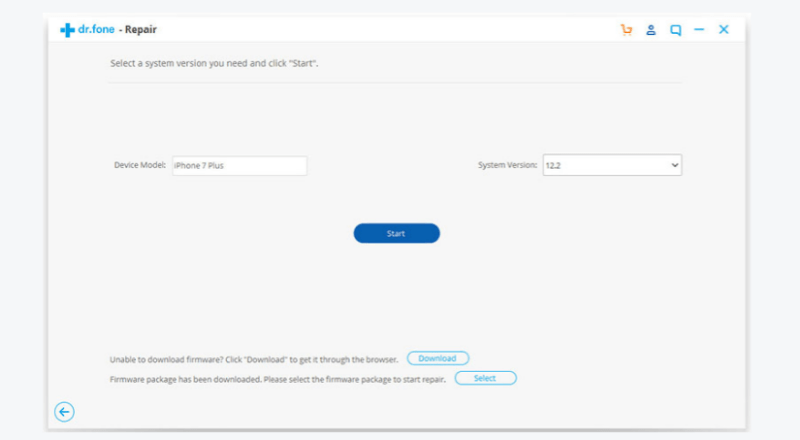This screenshot has height=440, width=800.
Task: Open the feedback chat bubble icon
Action: pos(676,30)
